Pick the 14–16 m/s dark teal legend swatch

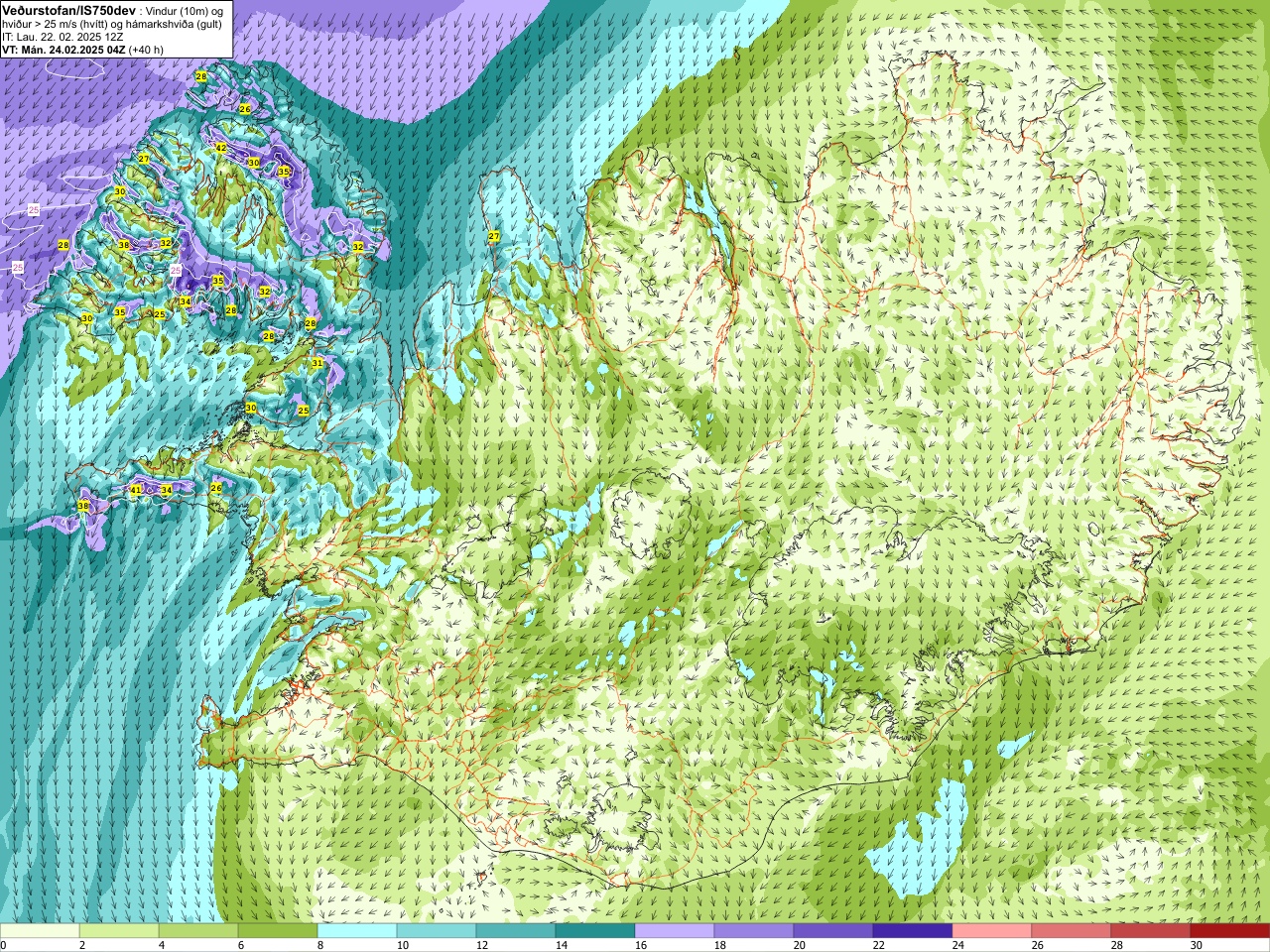point(595,931)
